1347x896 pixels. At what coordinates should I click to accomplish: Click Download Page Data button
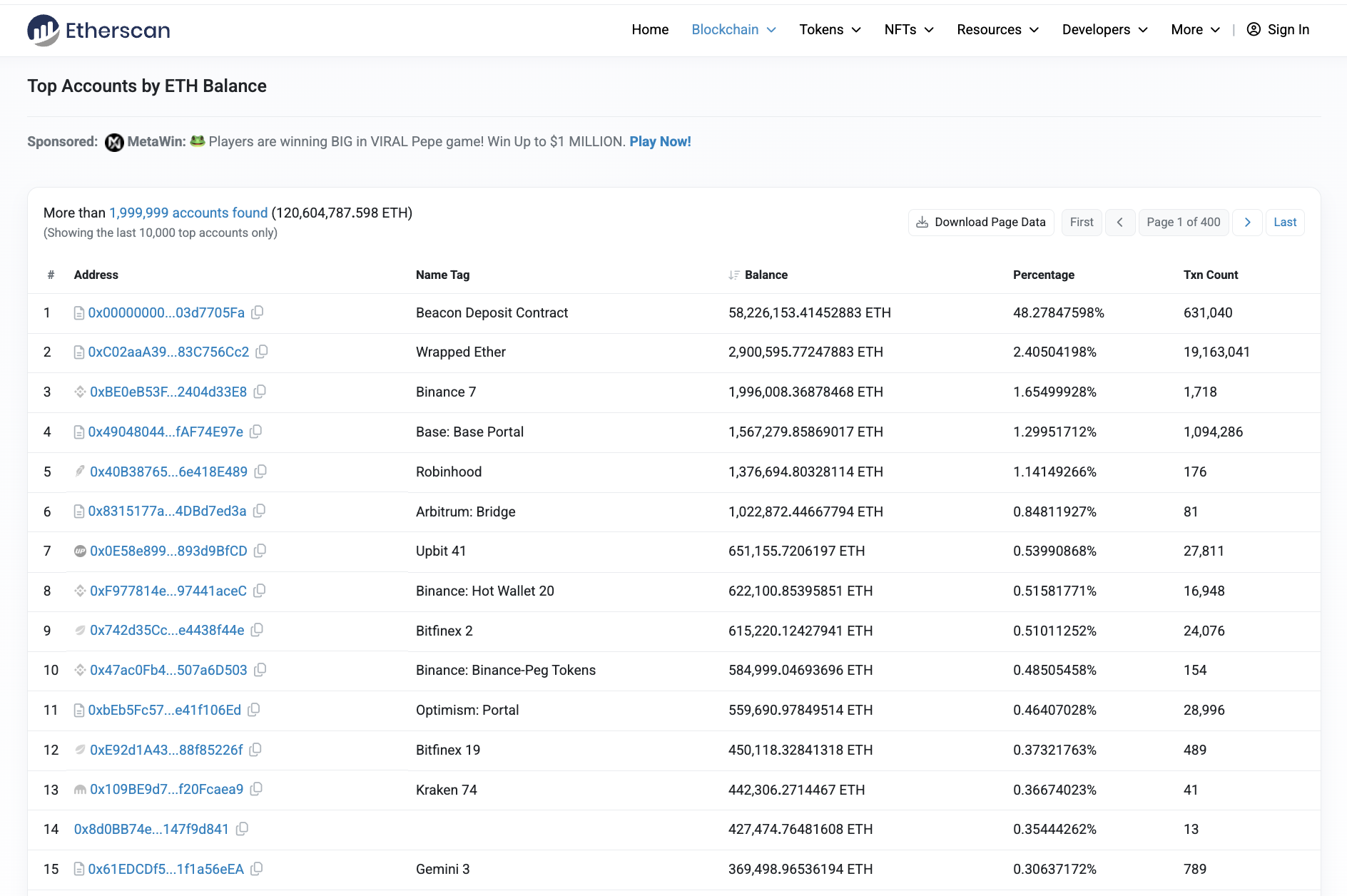[980, 222]
